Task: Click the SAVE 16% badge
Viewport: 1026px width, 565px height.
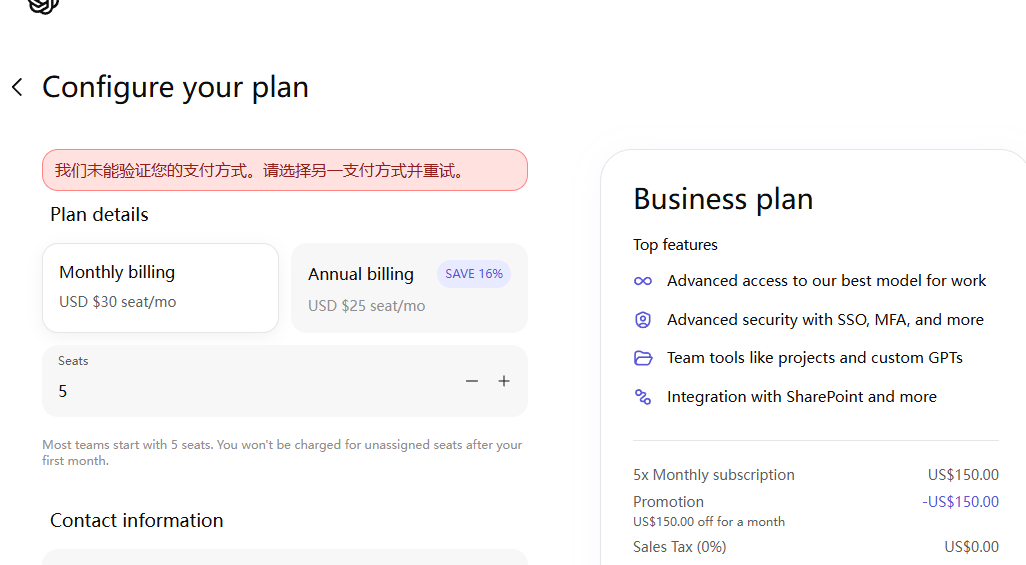Action: point(474,274)
